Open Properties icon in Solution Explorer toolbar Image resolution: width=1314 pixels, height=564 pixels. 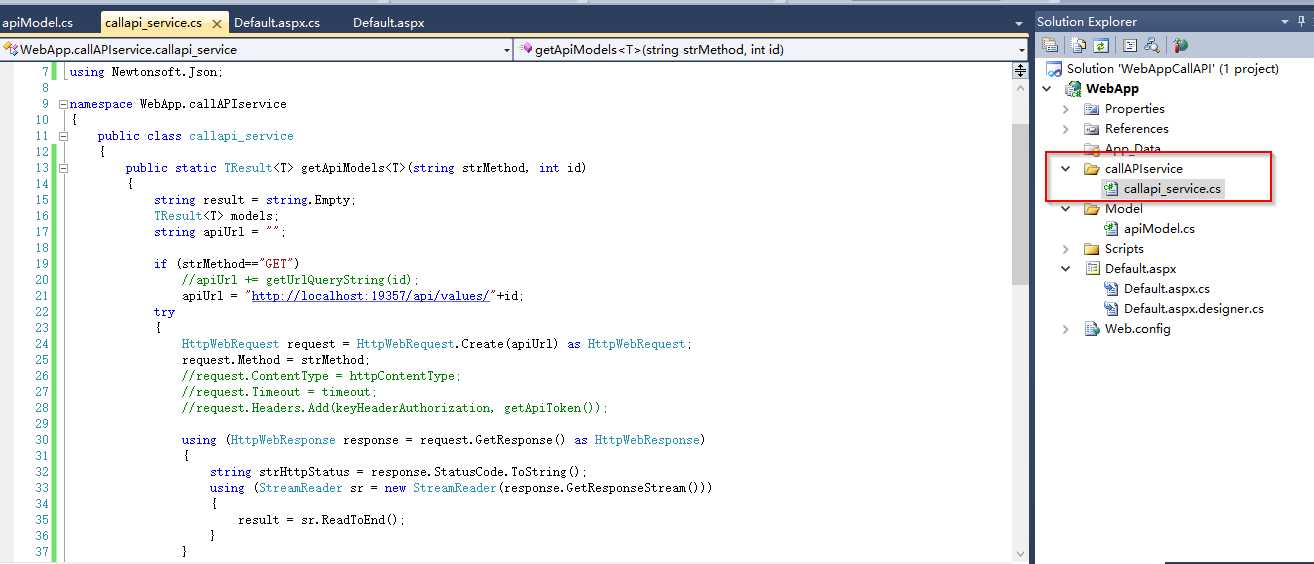(1050, 45)
